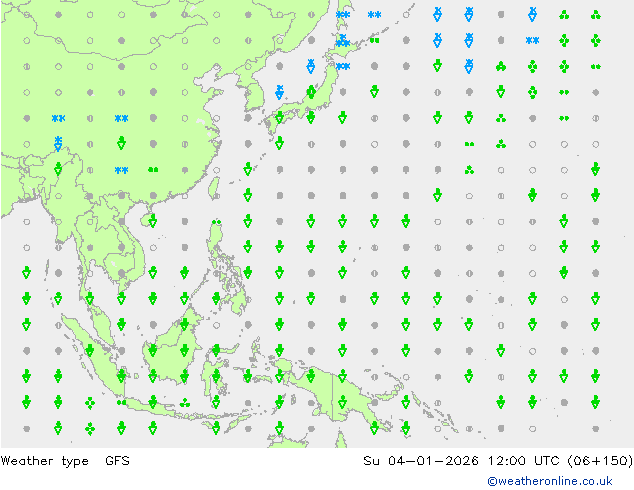Image resolution: width=634 pixels, height=490 pixels.
Task: Click the green drizzle symbol just east of Hokkaido
Action: (374, 40)
